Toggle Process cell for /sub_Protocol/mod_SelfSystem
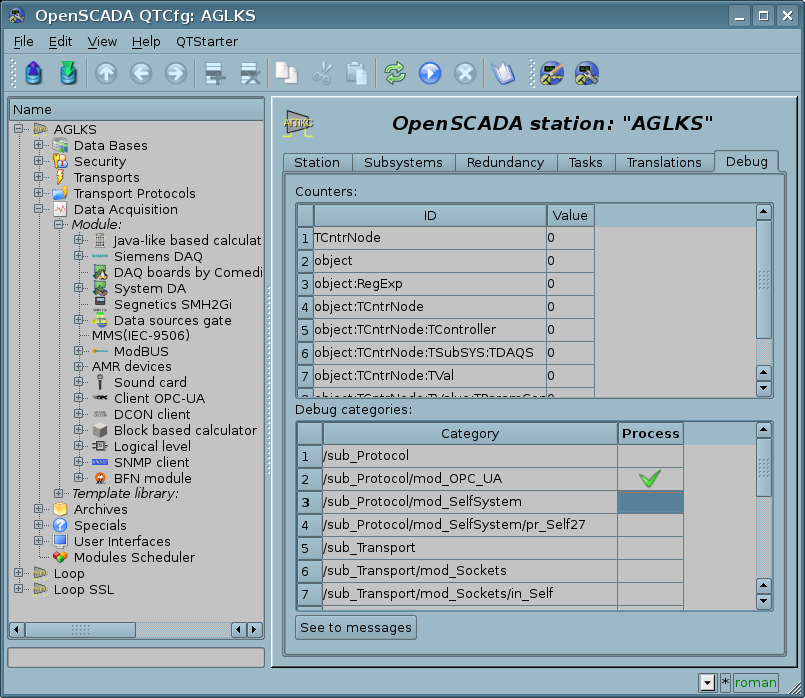805x698 pixels. (650, 502)
